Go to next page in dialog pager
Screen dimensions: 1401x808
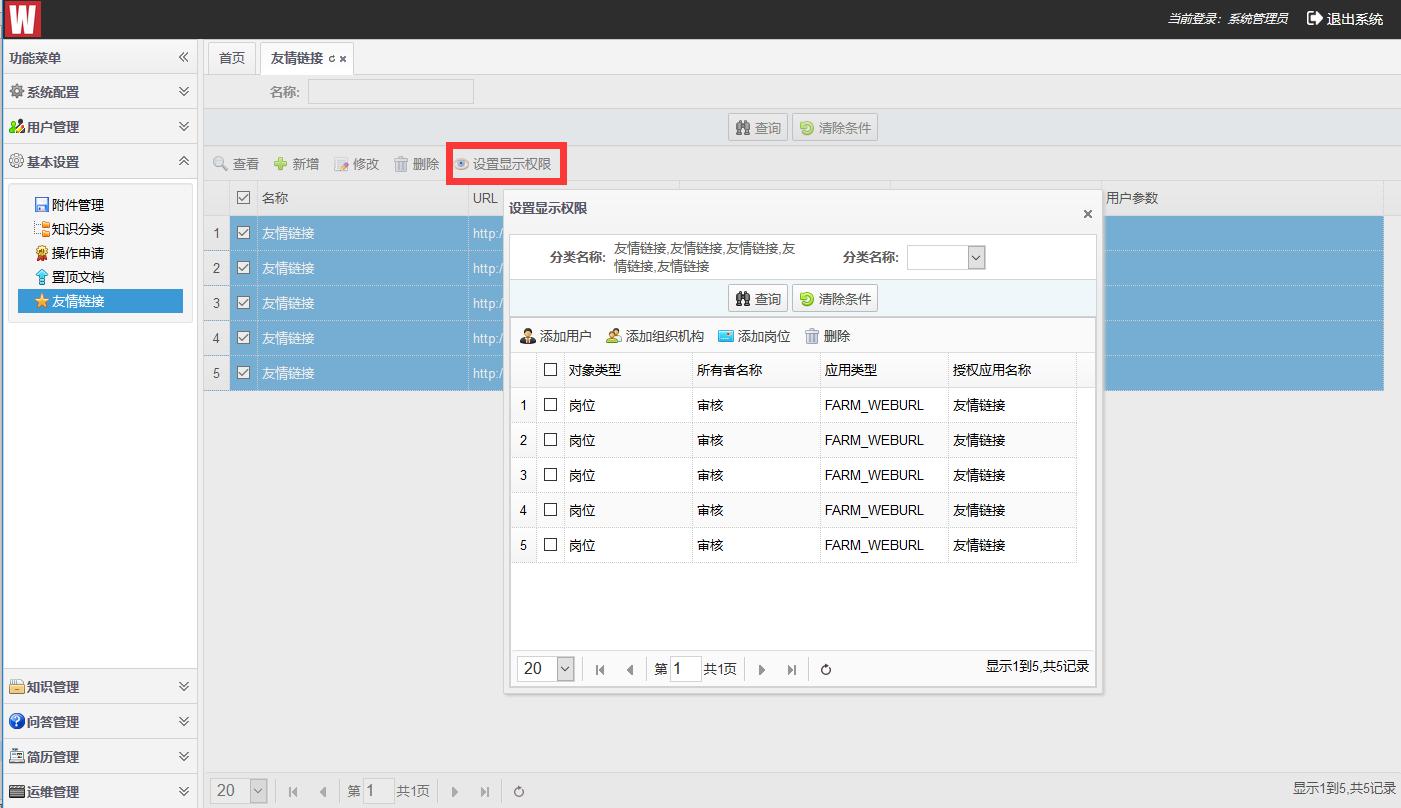(762, 670)
